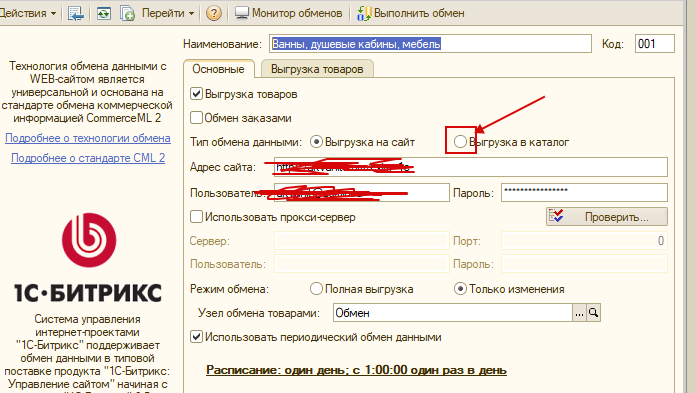Open help with question mark icon

tap(214, 13)
